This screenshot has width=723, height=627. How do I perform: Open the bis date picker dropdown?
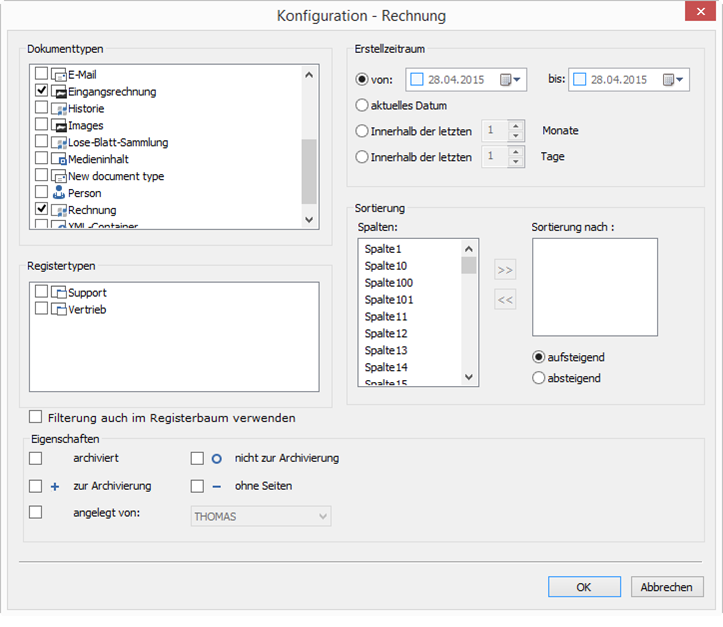675,80
